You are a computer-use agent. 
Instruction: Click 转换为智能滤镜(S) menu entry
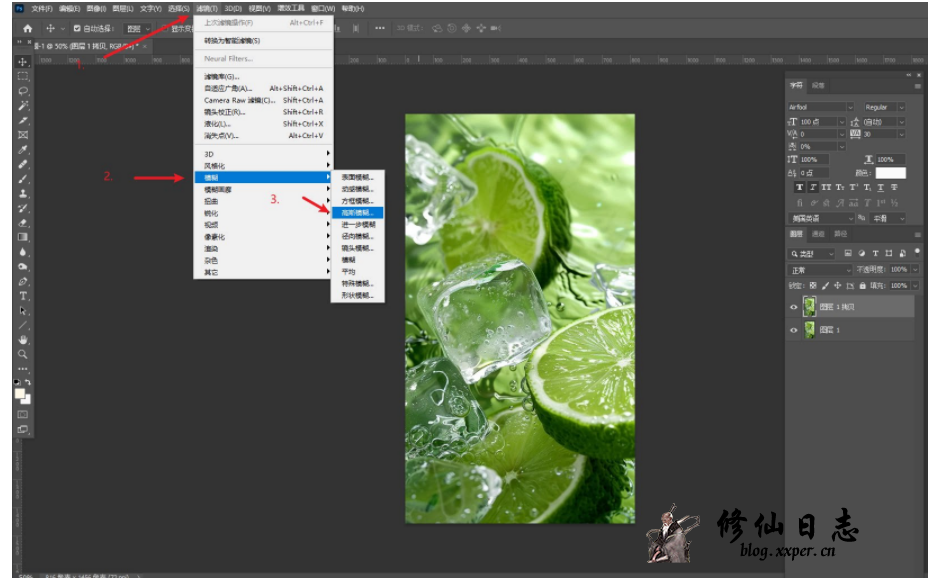coord(232,41)
